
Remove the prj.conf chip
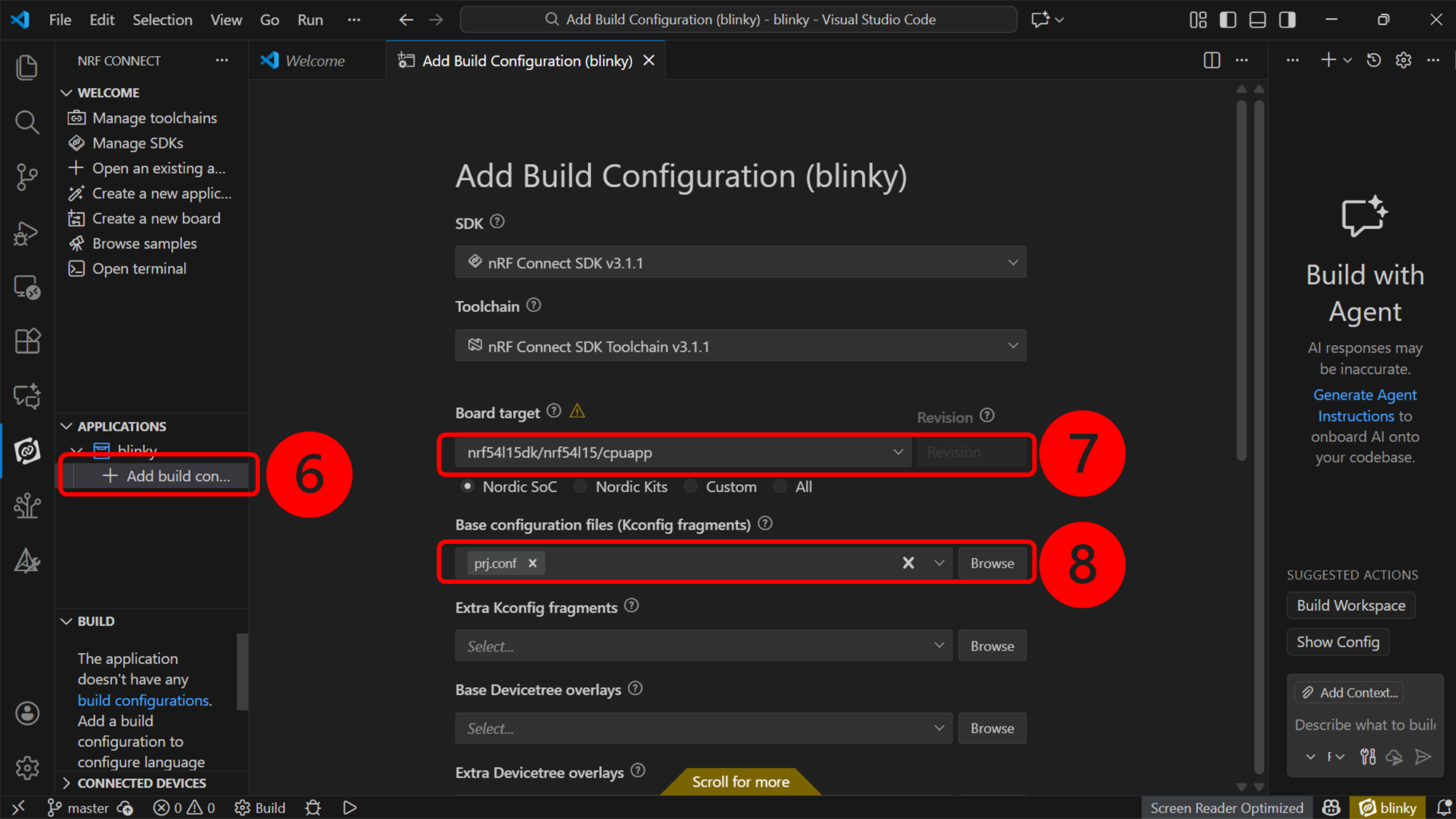[x=532, y=563]
